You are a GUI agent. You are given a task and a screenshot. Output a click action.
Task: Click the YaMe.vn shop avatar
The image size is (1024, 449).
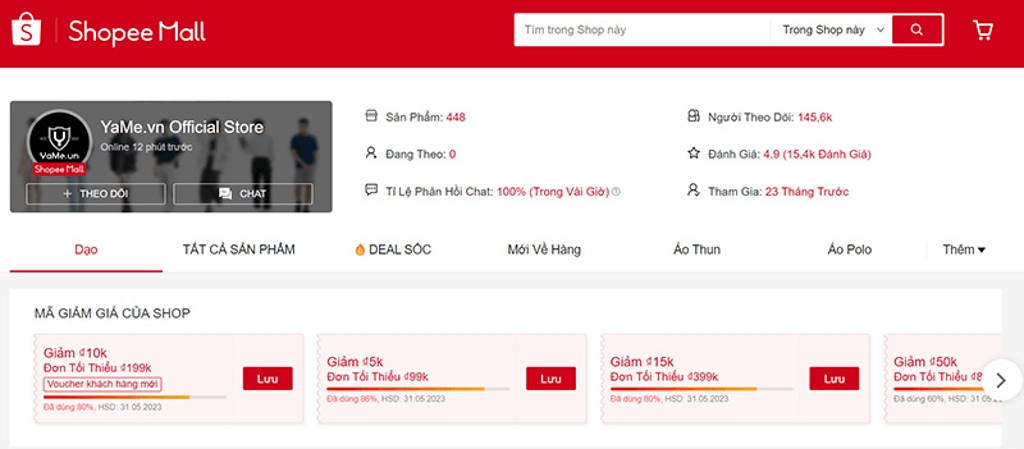(59, 141)
